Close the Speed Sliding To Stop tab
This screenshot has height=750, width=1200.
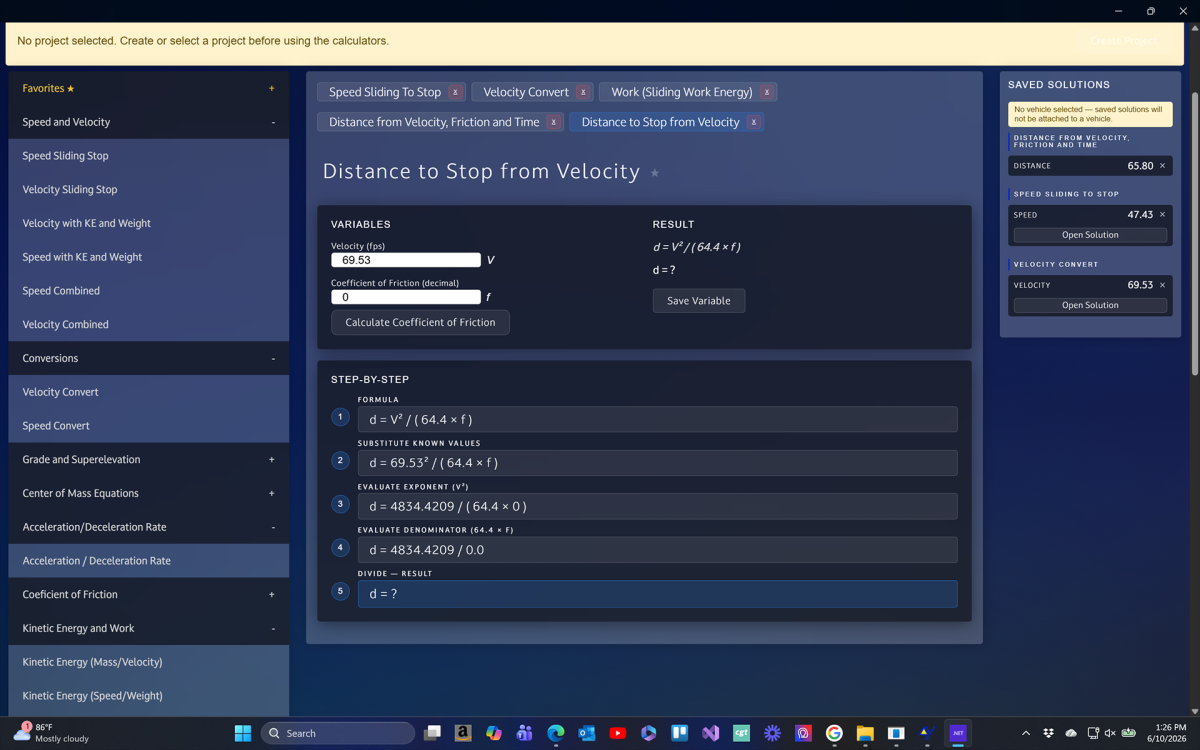pos(455,92)
